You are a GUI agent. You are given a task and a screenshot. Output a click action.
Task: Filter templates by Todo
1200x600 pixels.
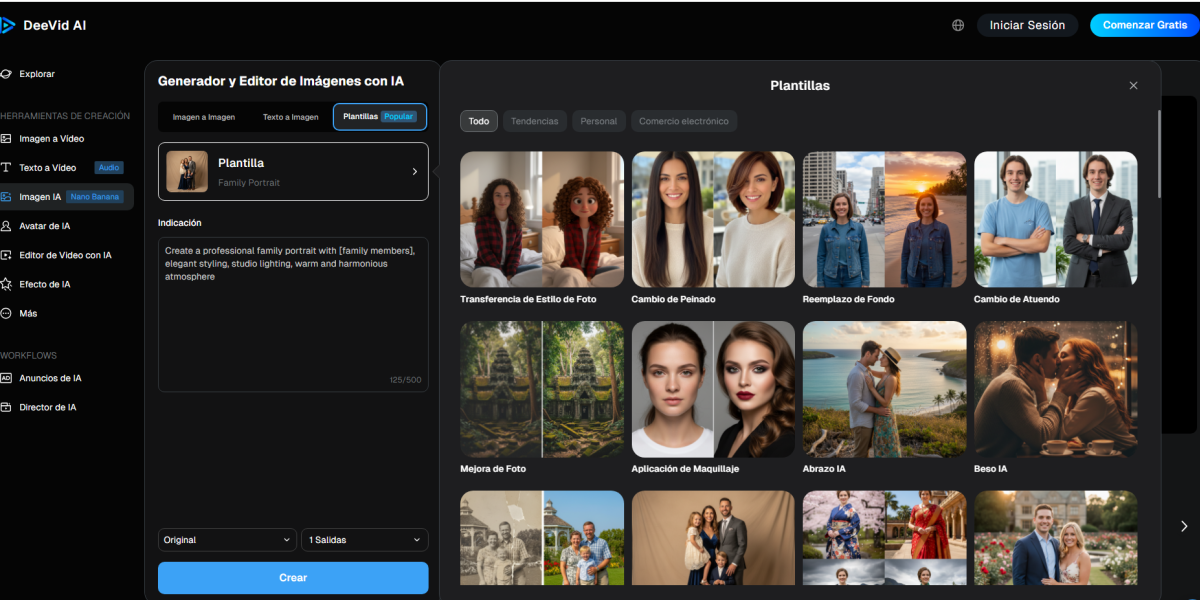coord(479,121)
